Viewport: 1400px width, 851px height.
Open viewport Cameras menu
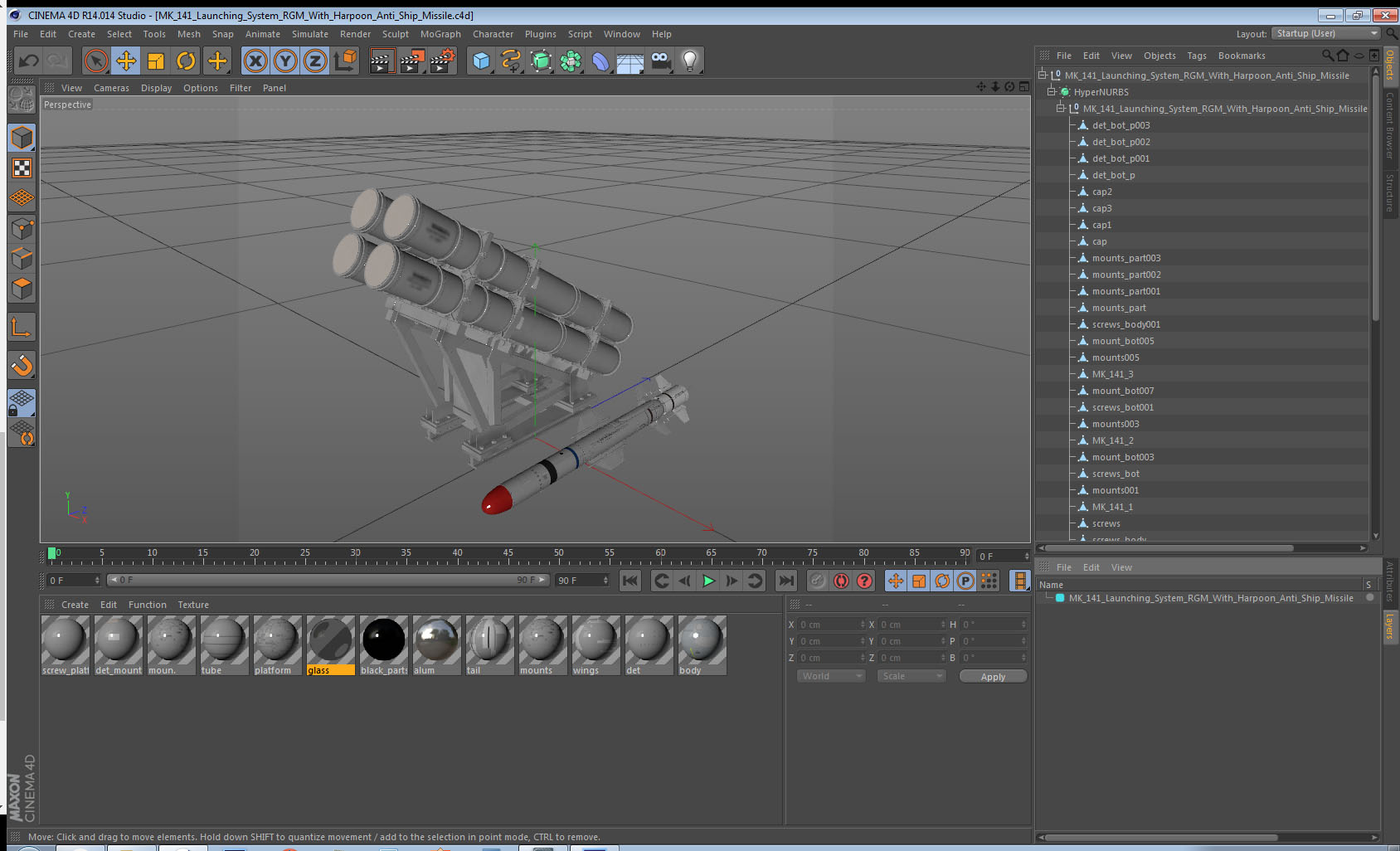click(x=111, y=88)
